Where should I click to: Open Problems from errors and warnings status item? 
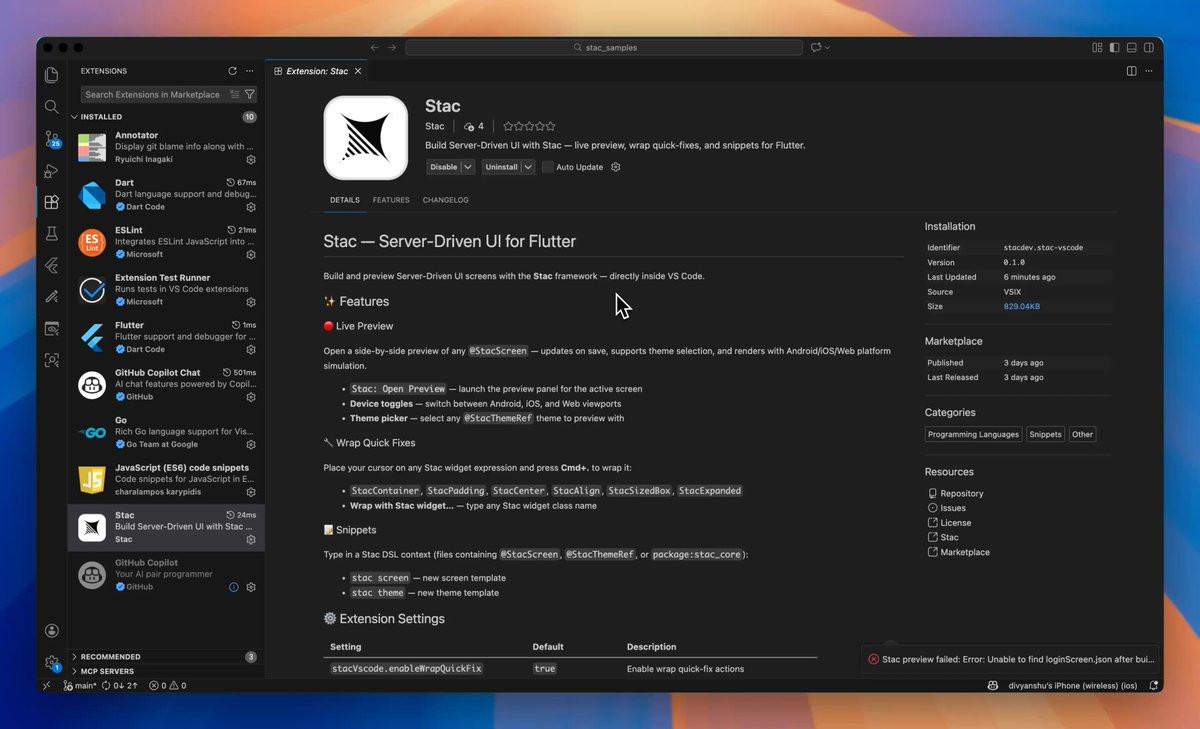point(167,686)
